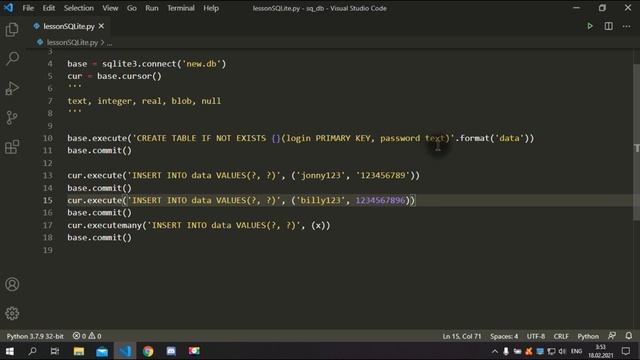Viewport: 640px width, 360px height.
Task: Open the Search view in activity bar
Action: pos(12,58)
